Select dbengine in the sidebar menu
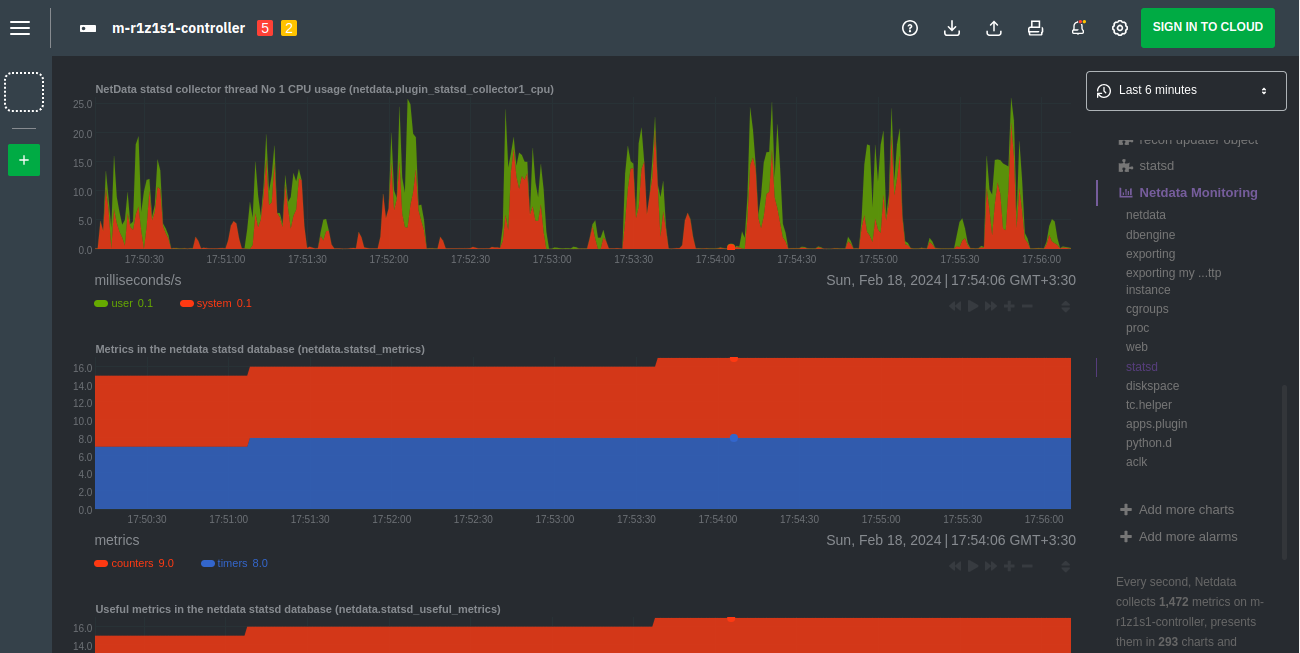This screenshot has width=1300, height=653. pyautogui.click(x=1150, y=234)
